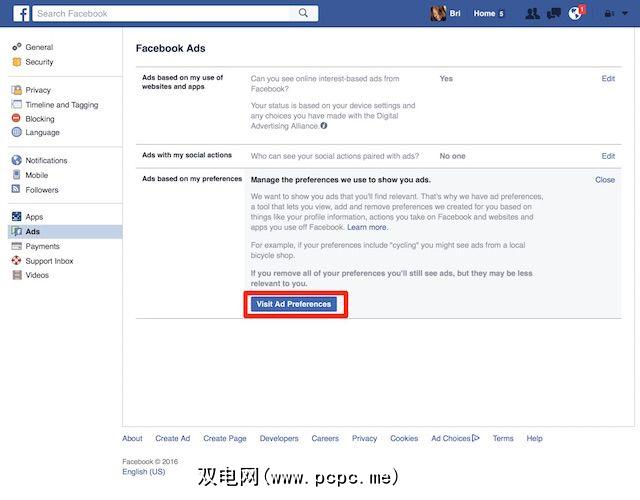Screen dimensions: 640x500
Task: Click the Ads with my social actions heading
Action: tap(187, 155)
